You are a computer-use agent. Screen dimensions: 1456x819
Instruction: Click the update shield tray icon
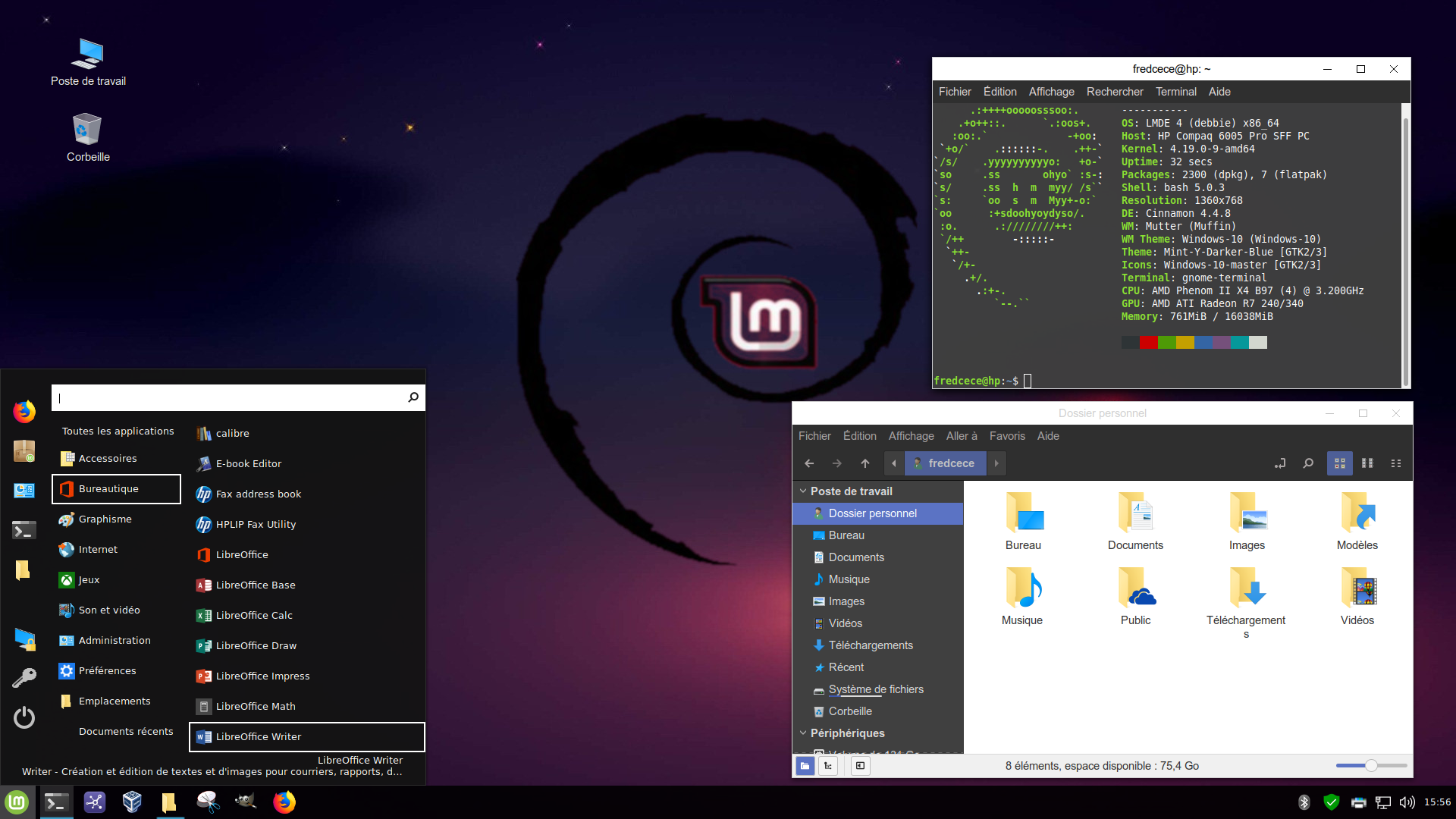pos(1332,802)
